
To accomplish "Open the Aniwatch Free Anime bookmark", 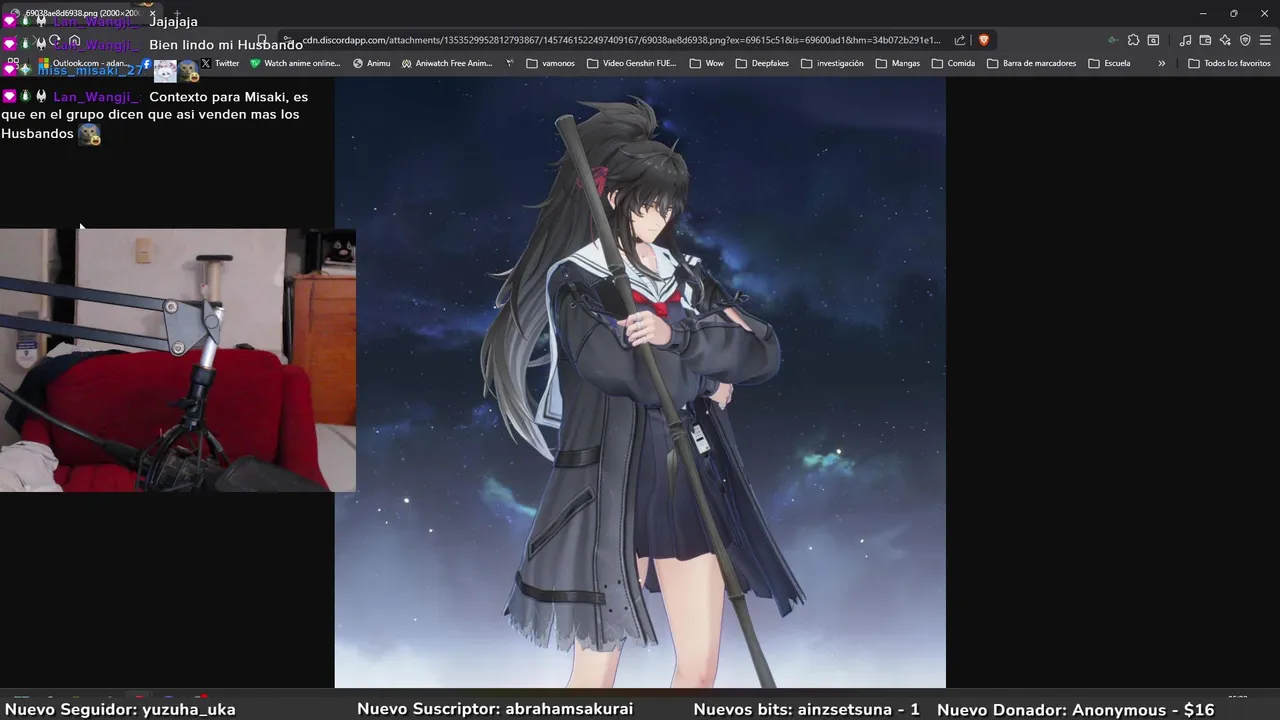I will (447, 63).
